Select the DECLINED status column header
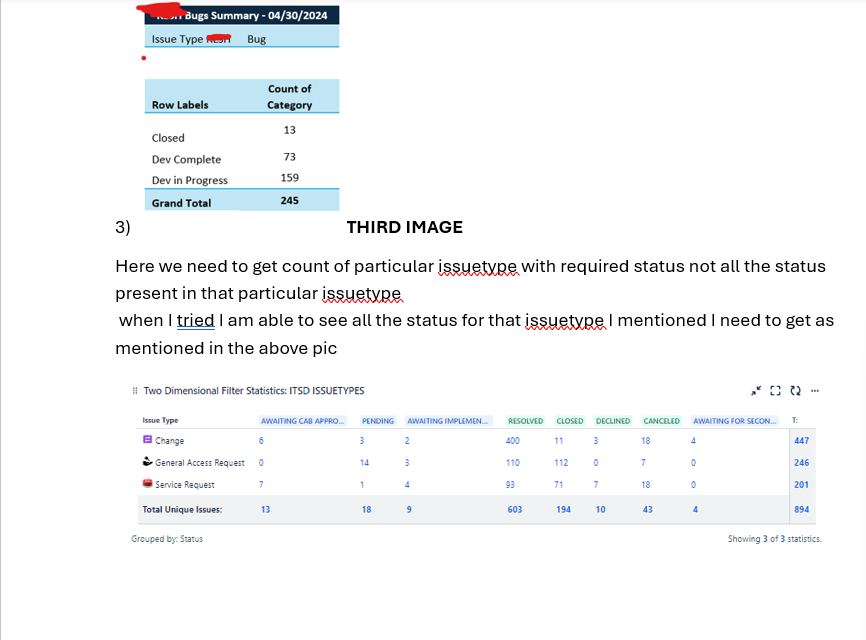The image size is (866, 640). [613, 420]
